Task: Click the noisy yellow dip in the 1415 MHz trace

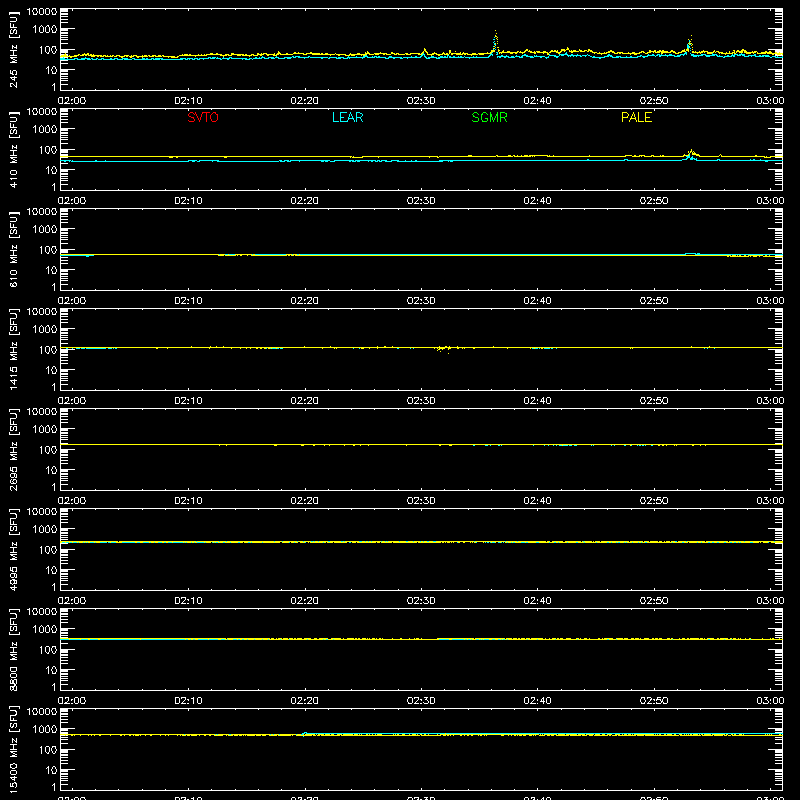Action: point(443,348)
